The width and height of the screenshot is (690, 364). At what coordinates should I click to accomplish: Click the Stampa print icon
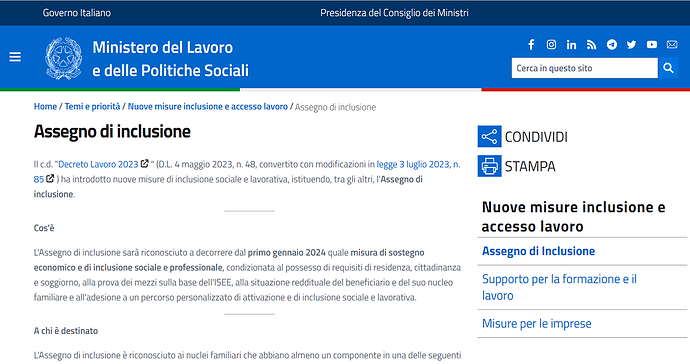489,166
